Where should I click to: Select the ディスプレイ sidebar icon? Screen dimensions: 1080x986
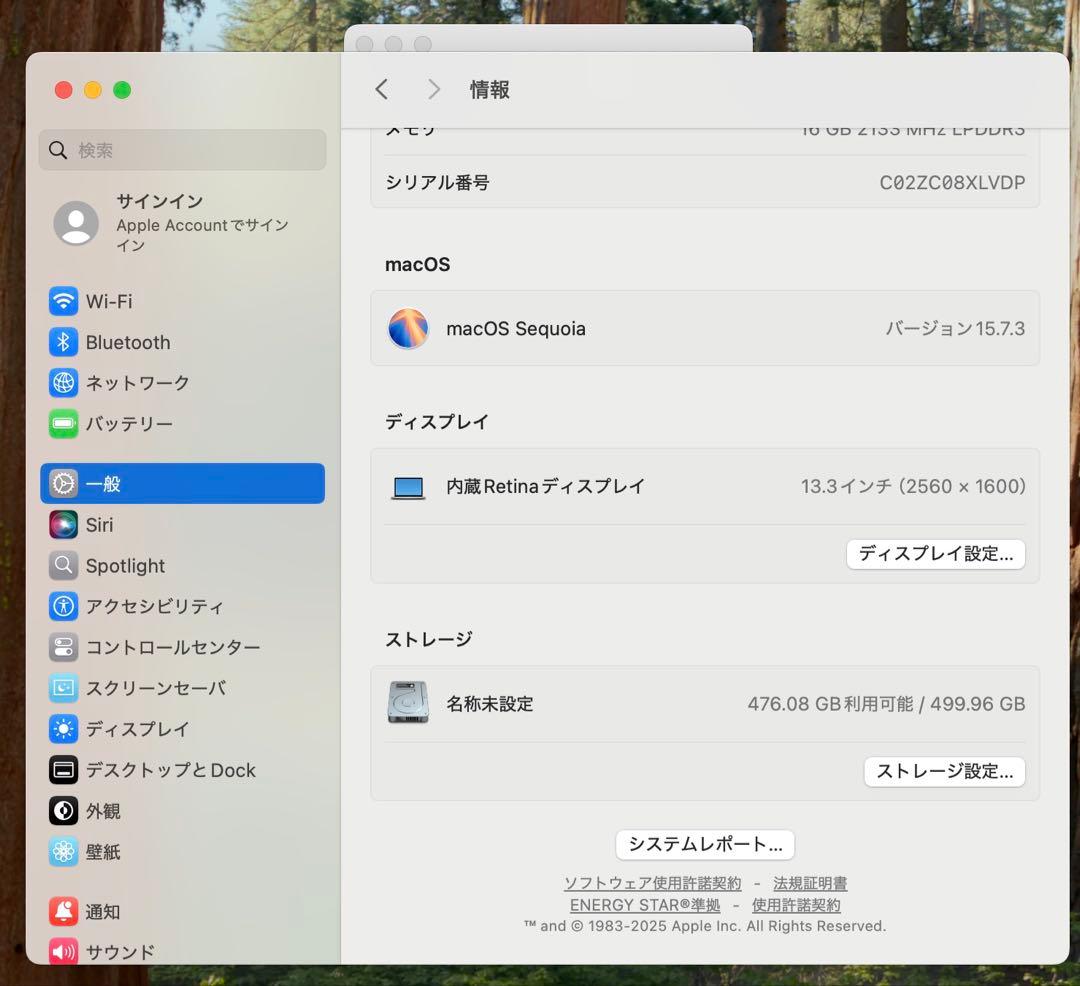tap(63, 729)
